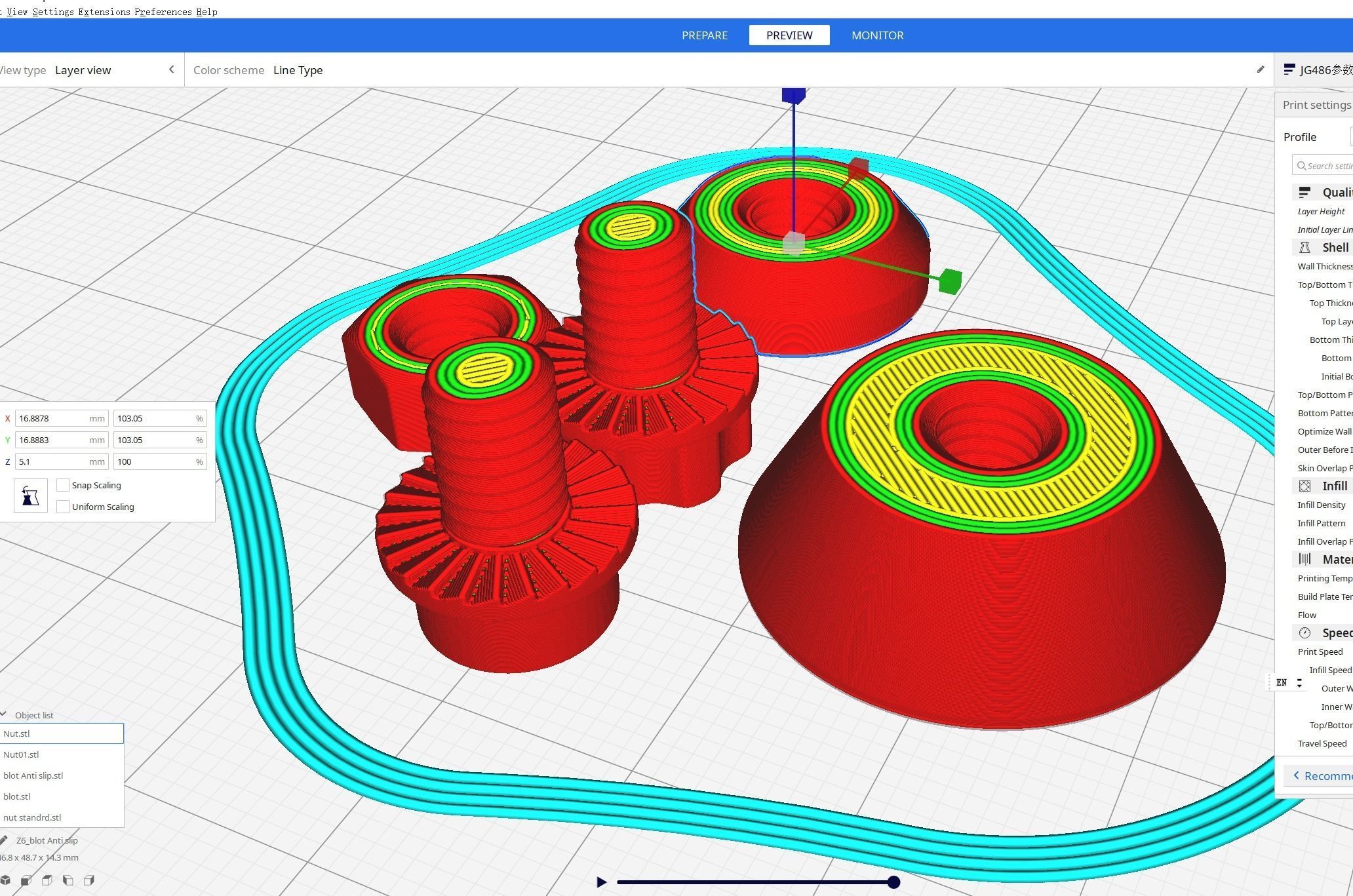Click the Material section icon

(x=1306, y=558)
